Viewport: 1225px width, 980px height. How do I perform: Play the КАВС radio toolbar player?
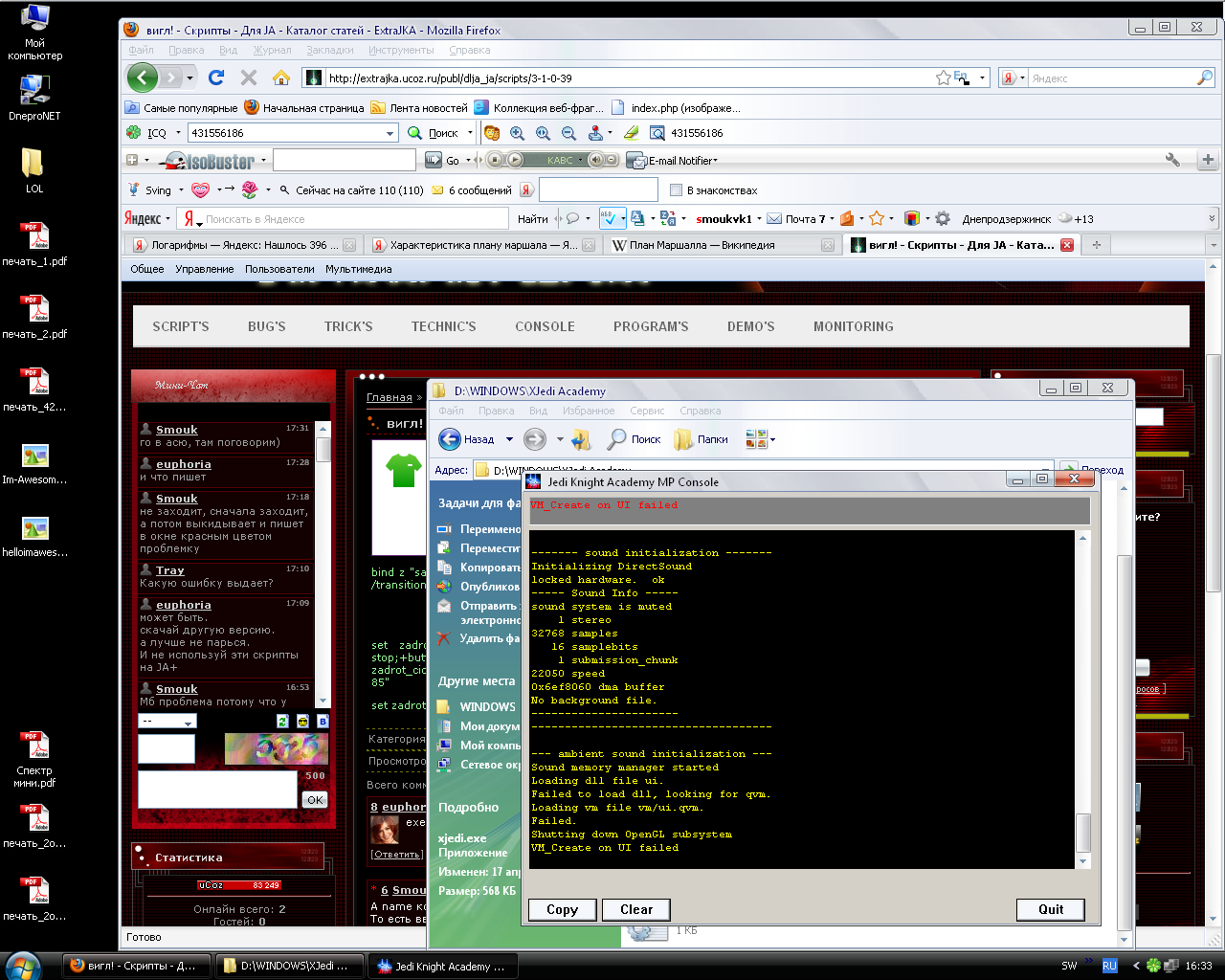pyautogui.click(x=516, y=160)
